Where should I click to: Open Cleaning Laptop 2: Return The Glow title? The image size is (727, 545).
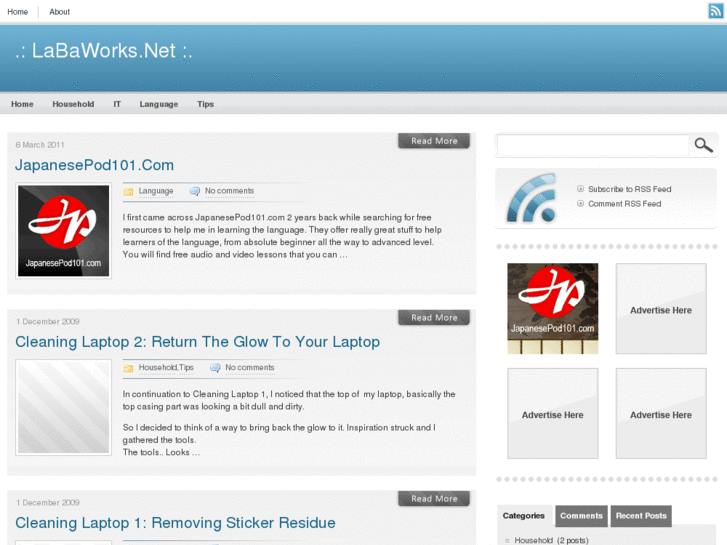(x=198, y=342)
